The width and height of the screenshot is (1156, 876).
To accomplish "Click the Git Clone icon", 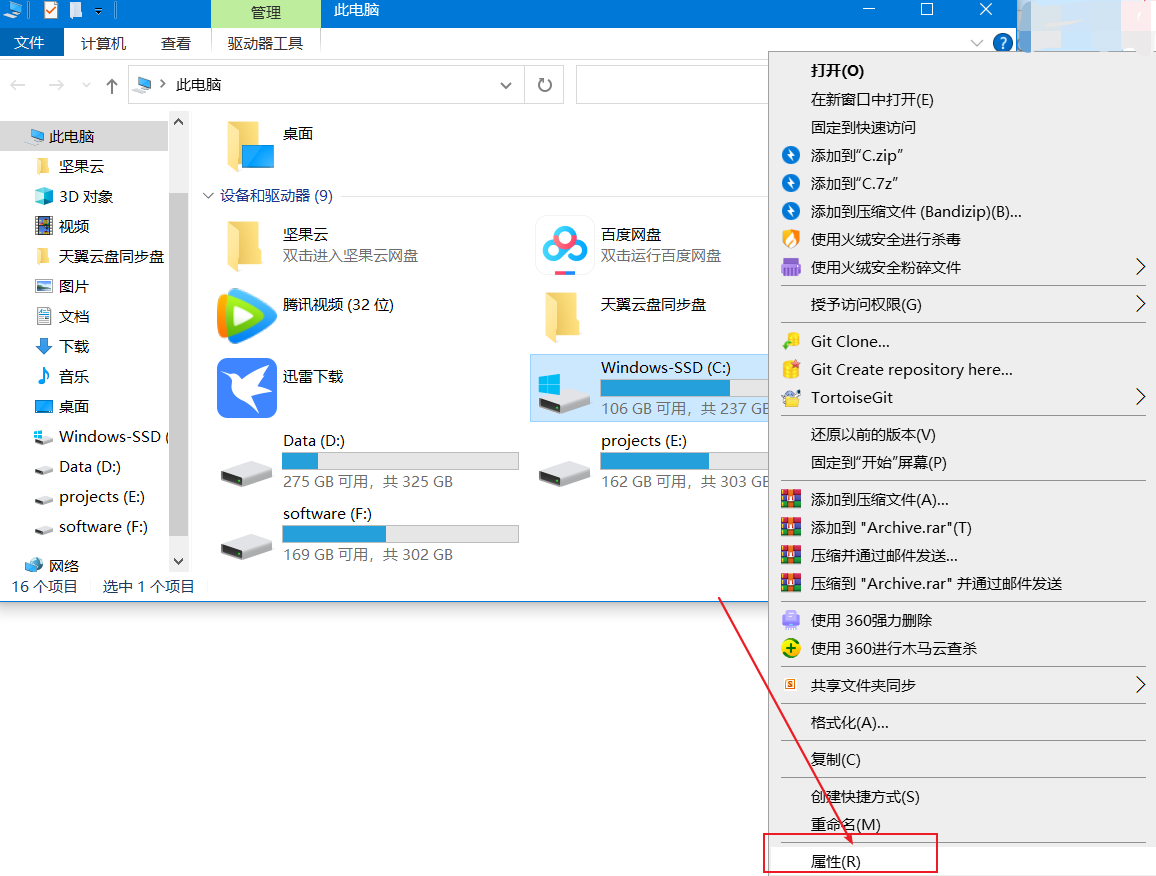I will [x=791, y=341].
